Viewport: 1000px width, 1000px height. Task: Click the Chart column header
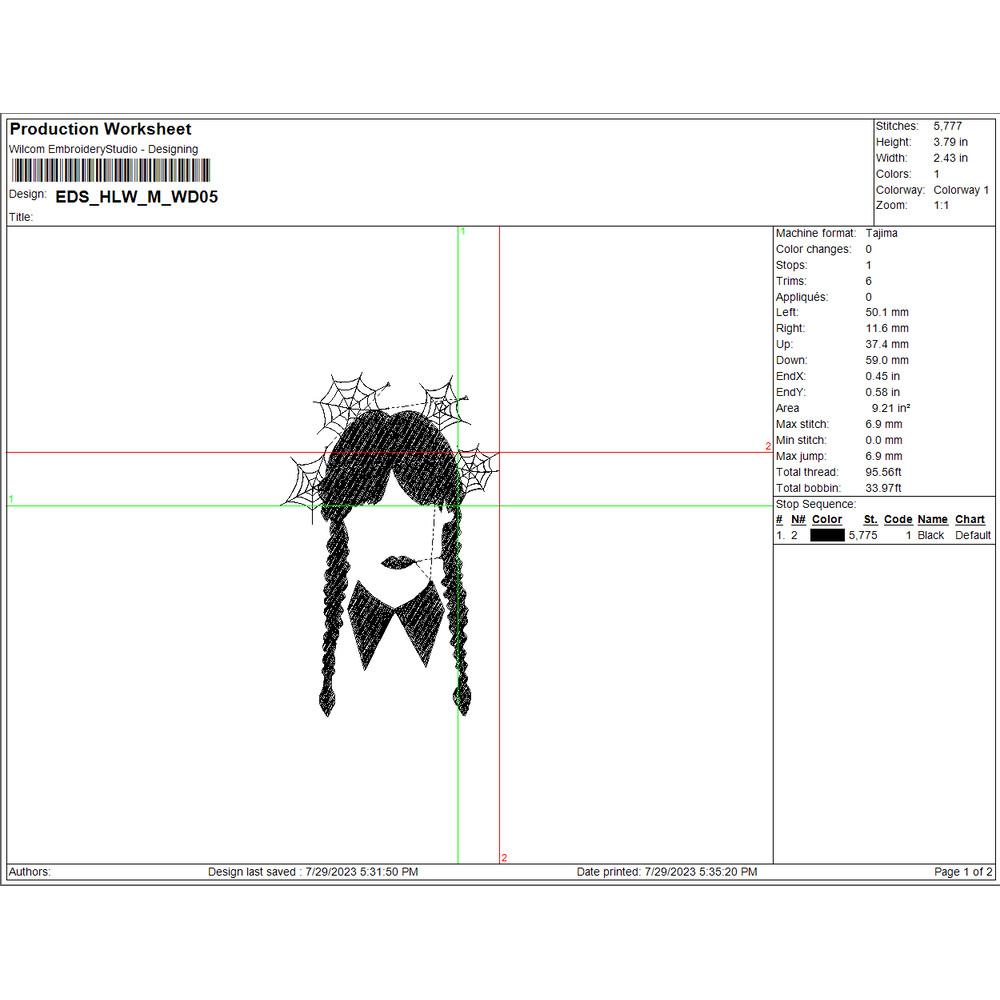[x=969, y=520]
